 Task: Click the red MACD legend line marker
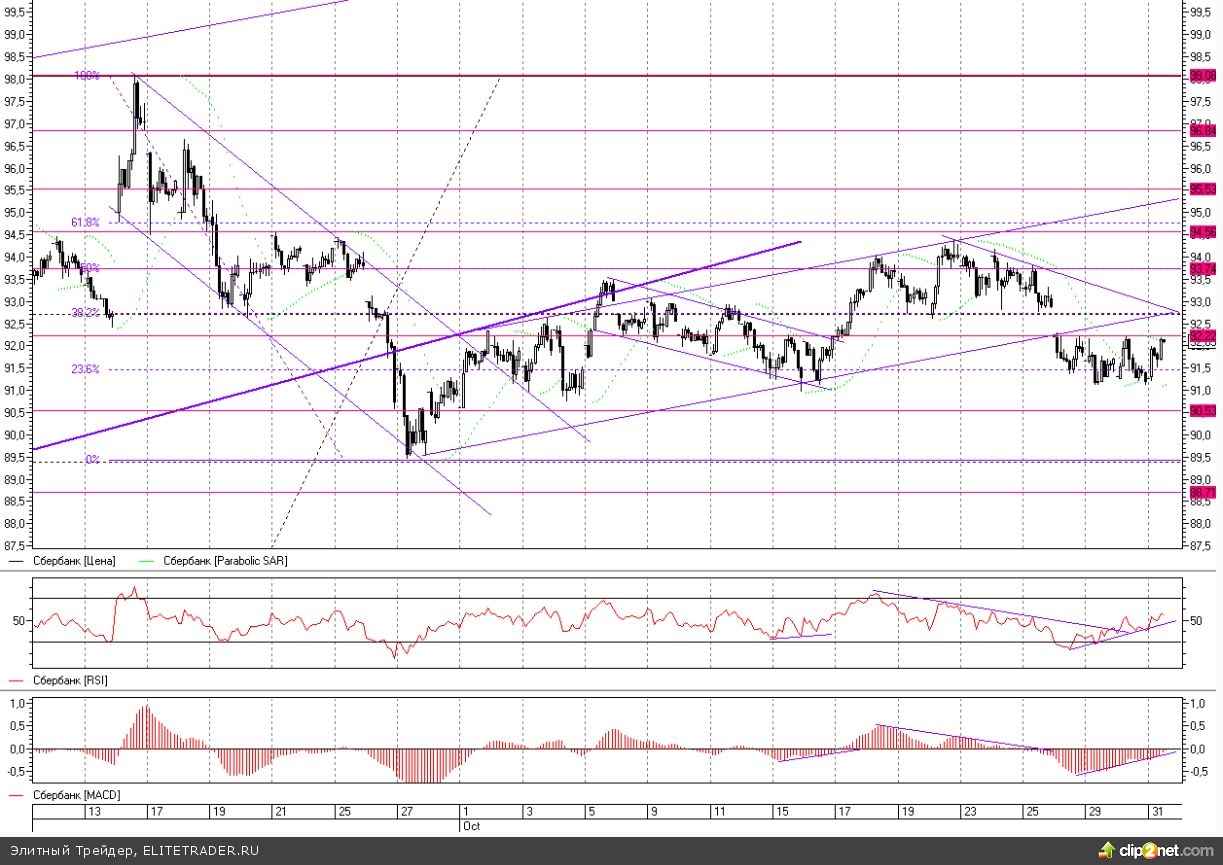click(x=16, y=795)
